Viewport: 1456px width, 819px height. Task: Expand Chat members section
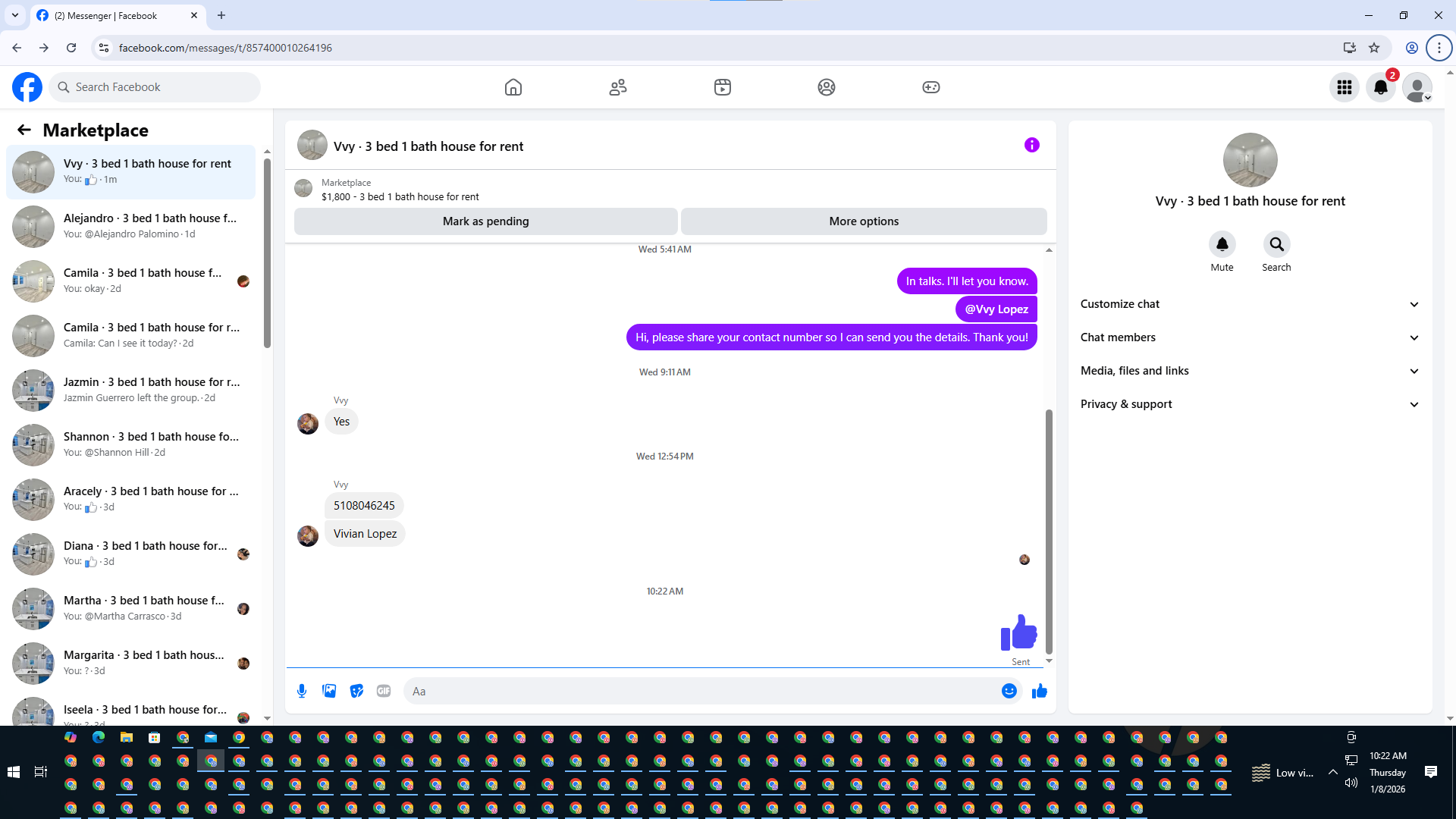click(1250, 337)
